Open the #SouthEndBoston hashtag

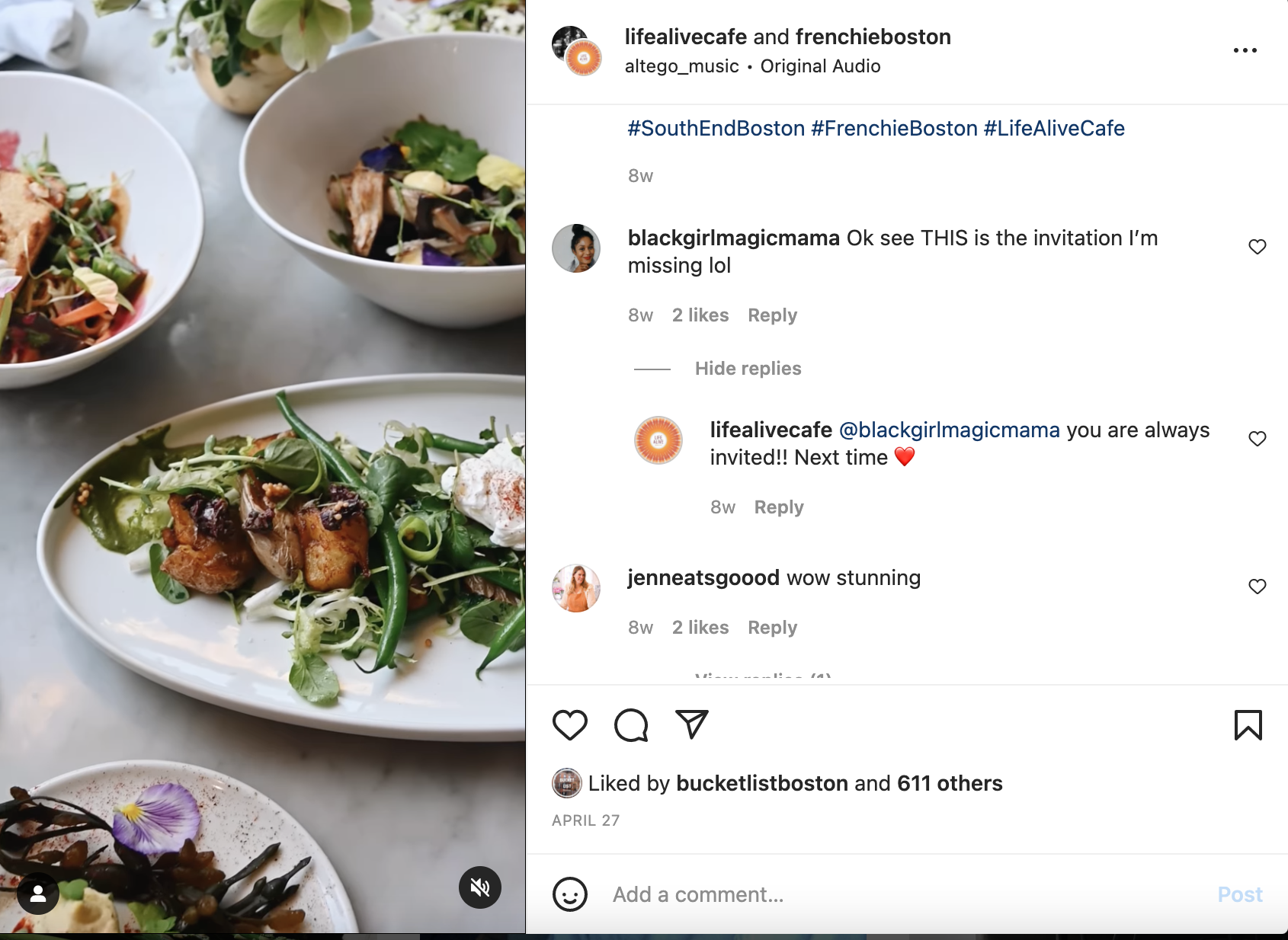click(716, 128)
